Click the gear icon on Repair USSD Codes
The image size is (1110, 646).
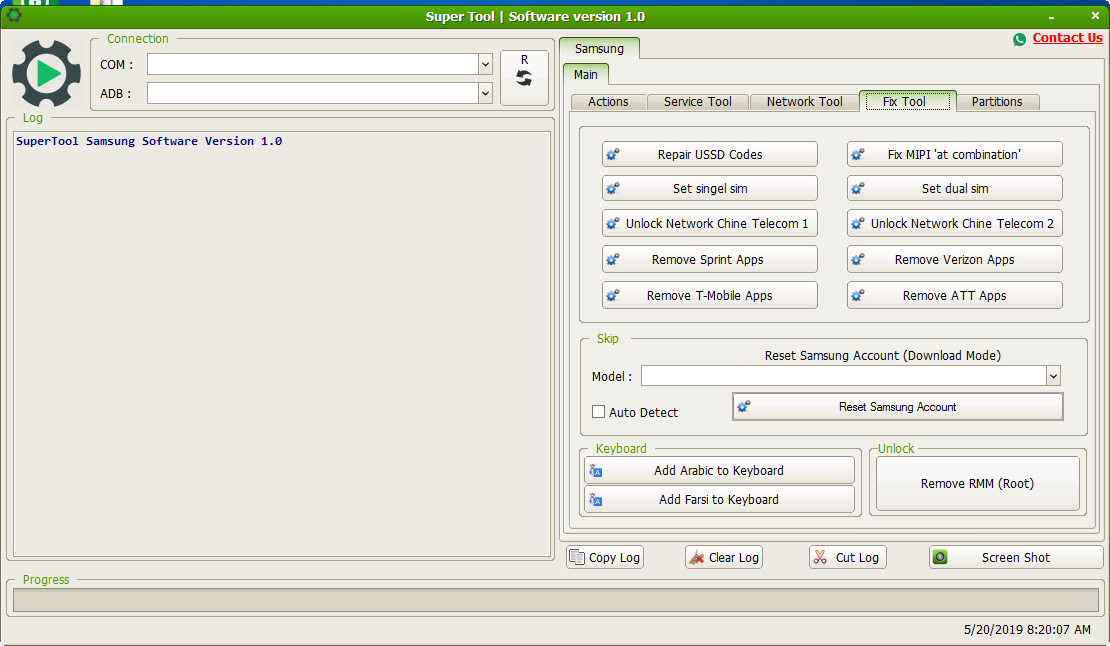[613, 154]
